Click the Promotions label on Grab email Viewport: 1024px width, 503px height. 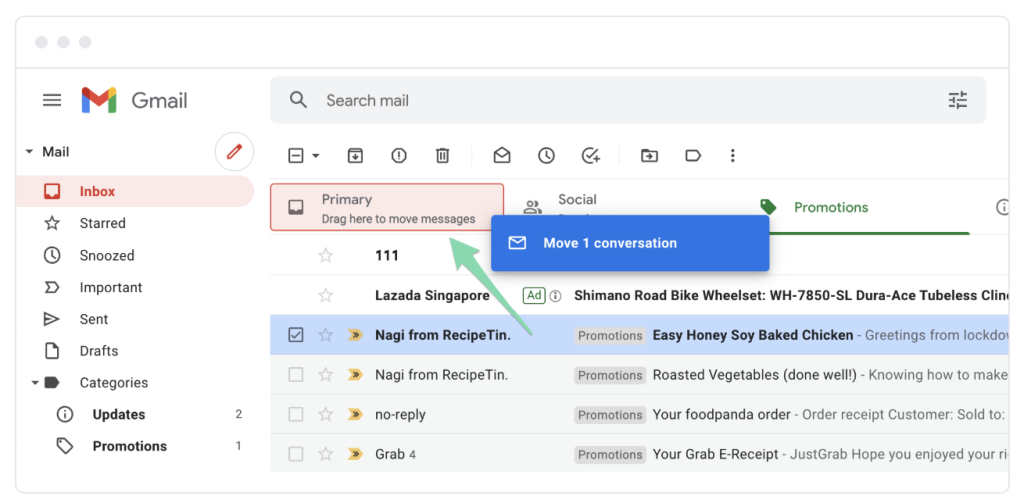click(610, 454)
